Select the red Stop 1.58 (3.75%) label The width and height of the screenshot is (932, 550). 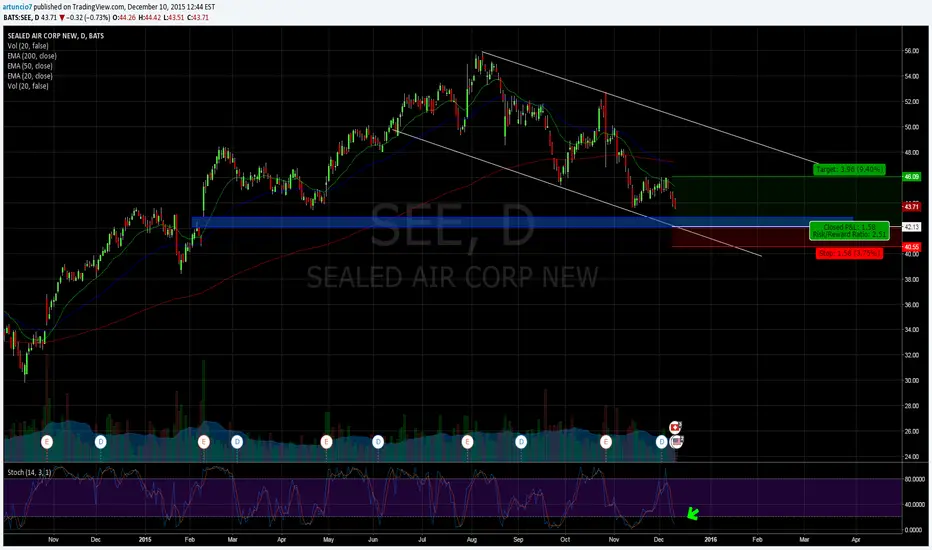point(849,253)
